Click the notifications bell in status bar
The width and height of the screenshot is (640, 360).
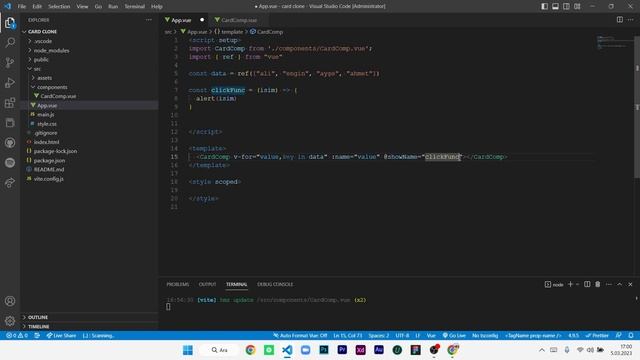(631, 335)
